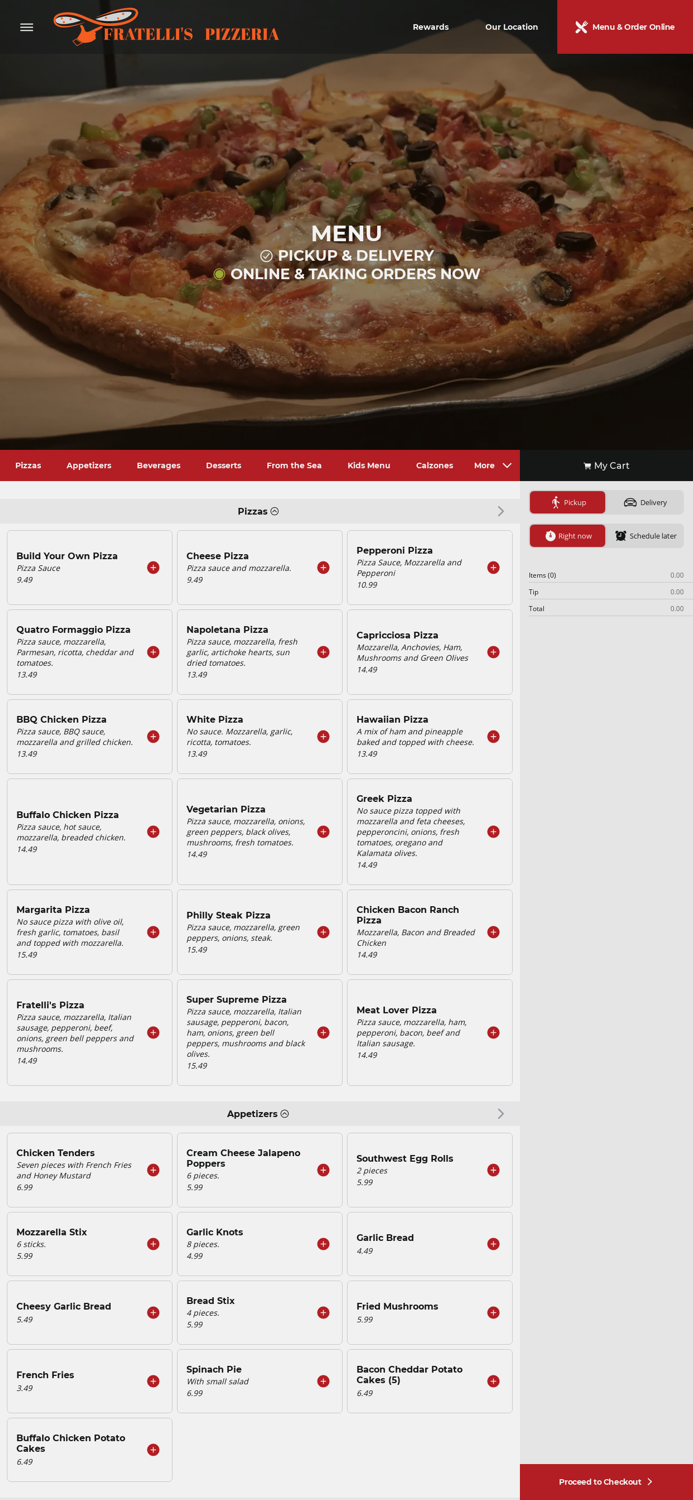Add Vegetarian Pizza plus icon
The width and height of the screenshot is (693, 1500).
pos(323,832)
